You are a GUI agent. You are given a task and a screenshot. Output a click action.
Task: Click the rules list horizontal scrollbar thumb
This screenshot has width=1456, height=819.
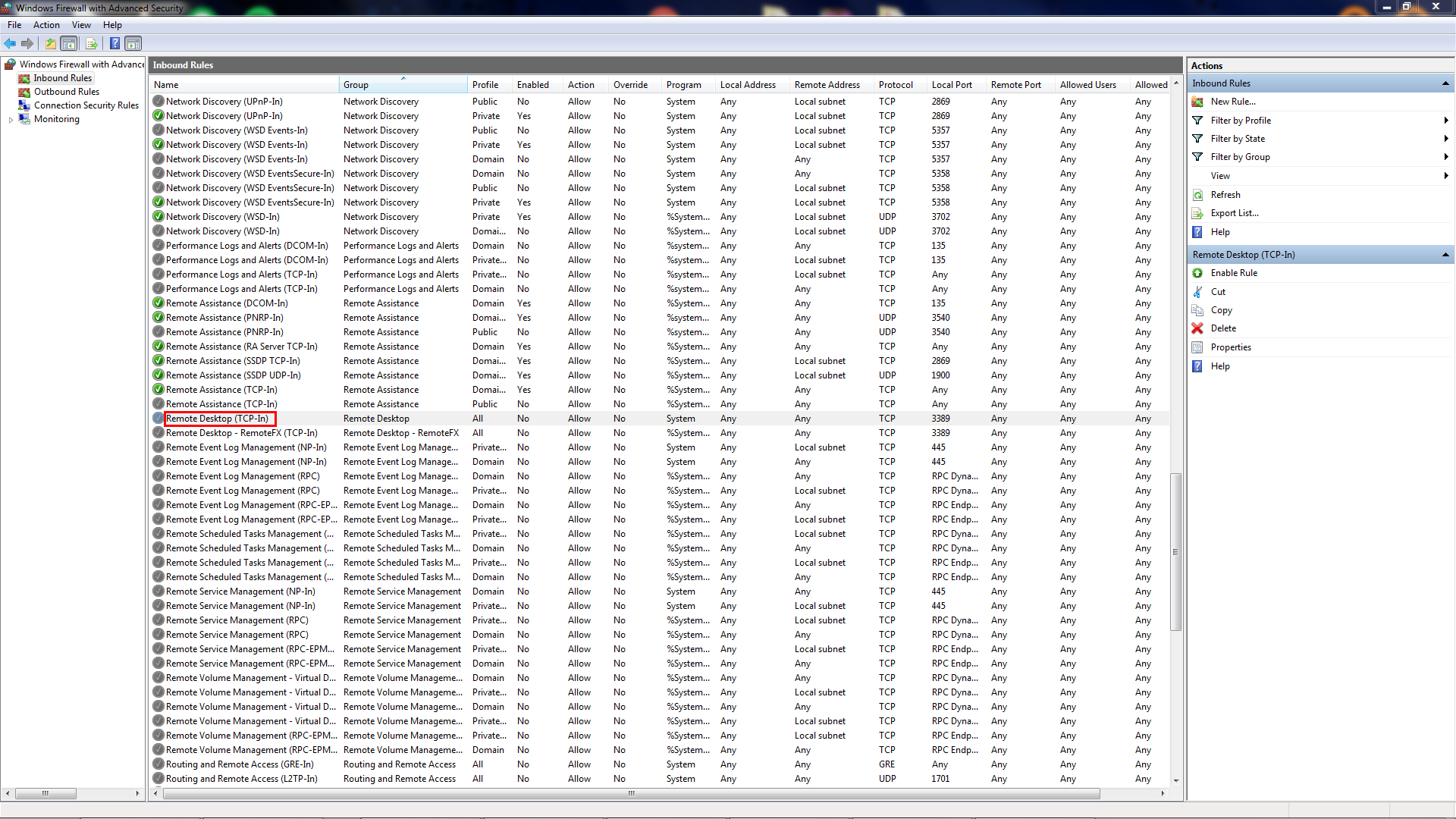[x=631, y=794]
